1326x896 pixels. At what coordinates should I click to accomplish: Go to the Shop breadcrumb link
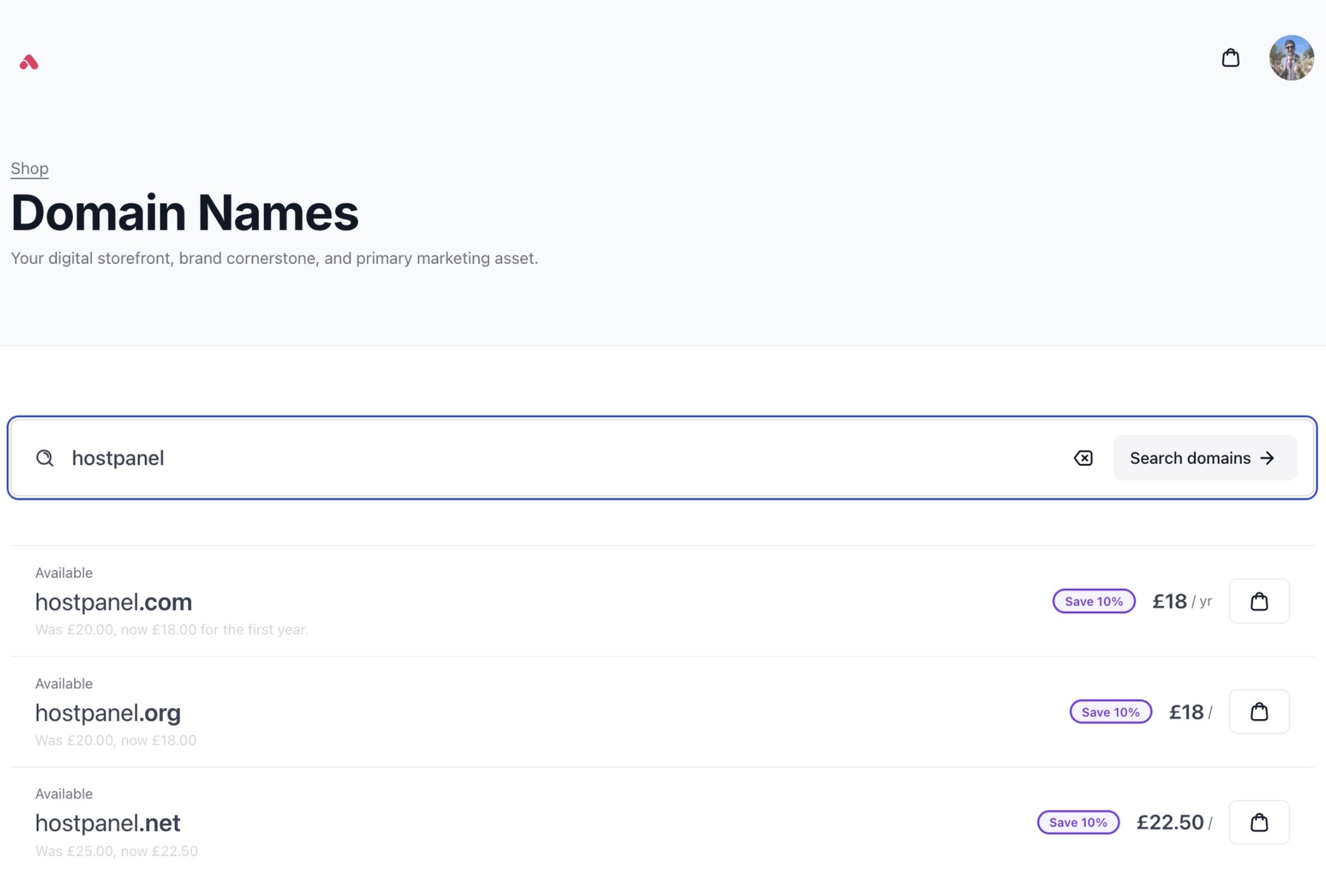(29, 169)
